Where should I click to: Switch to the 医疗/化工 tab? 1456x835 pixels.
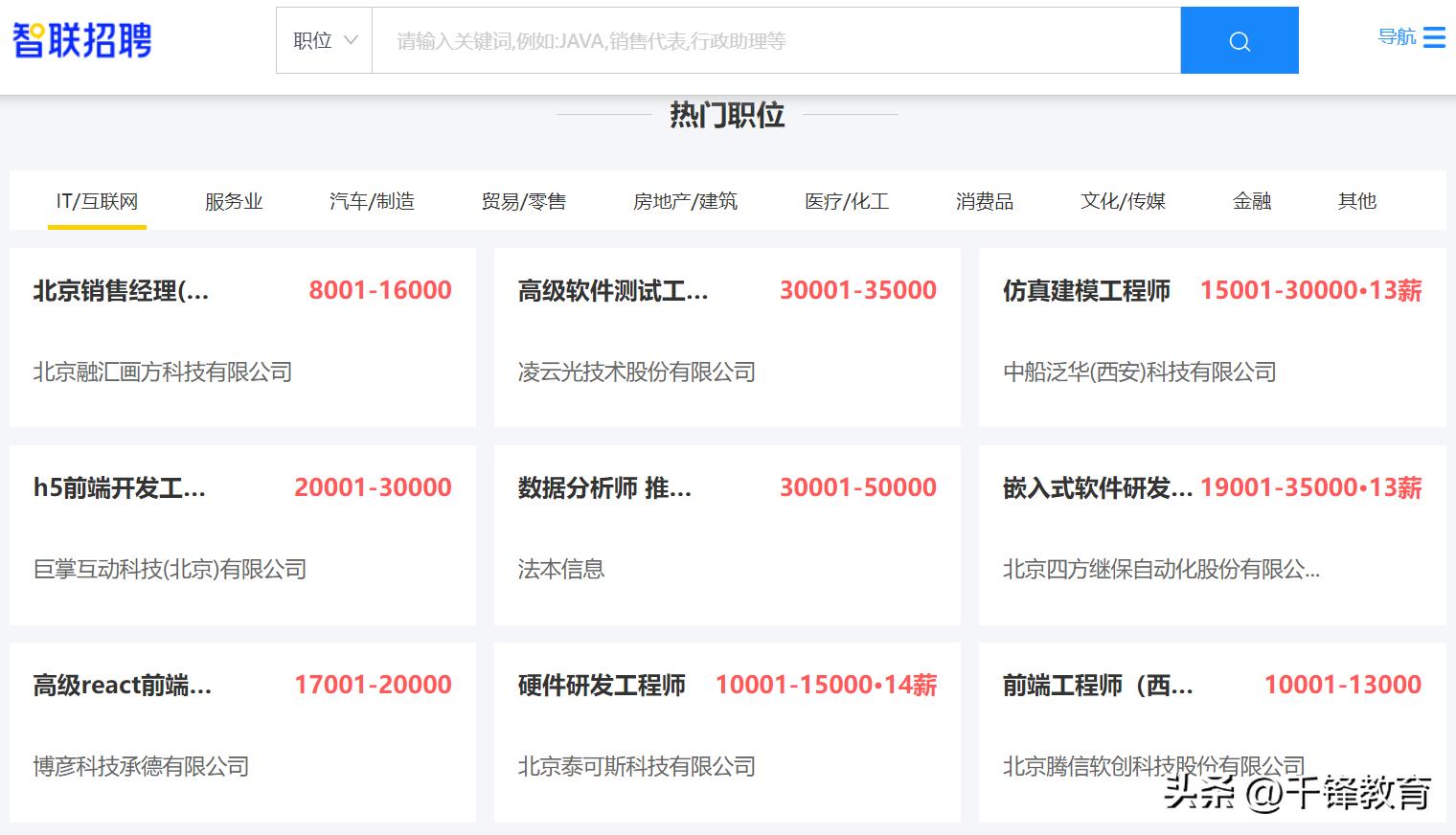click(x=847, y=201)
